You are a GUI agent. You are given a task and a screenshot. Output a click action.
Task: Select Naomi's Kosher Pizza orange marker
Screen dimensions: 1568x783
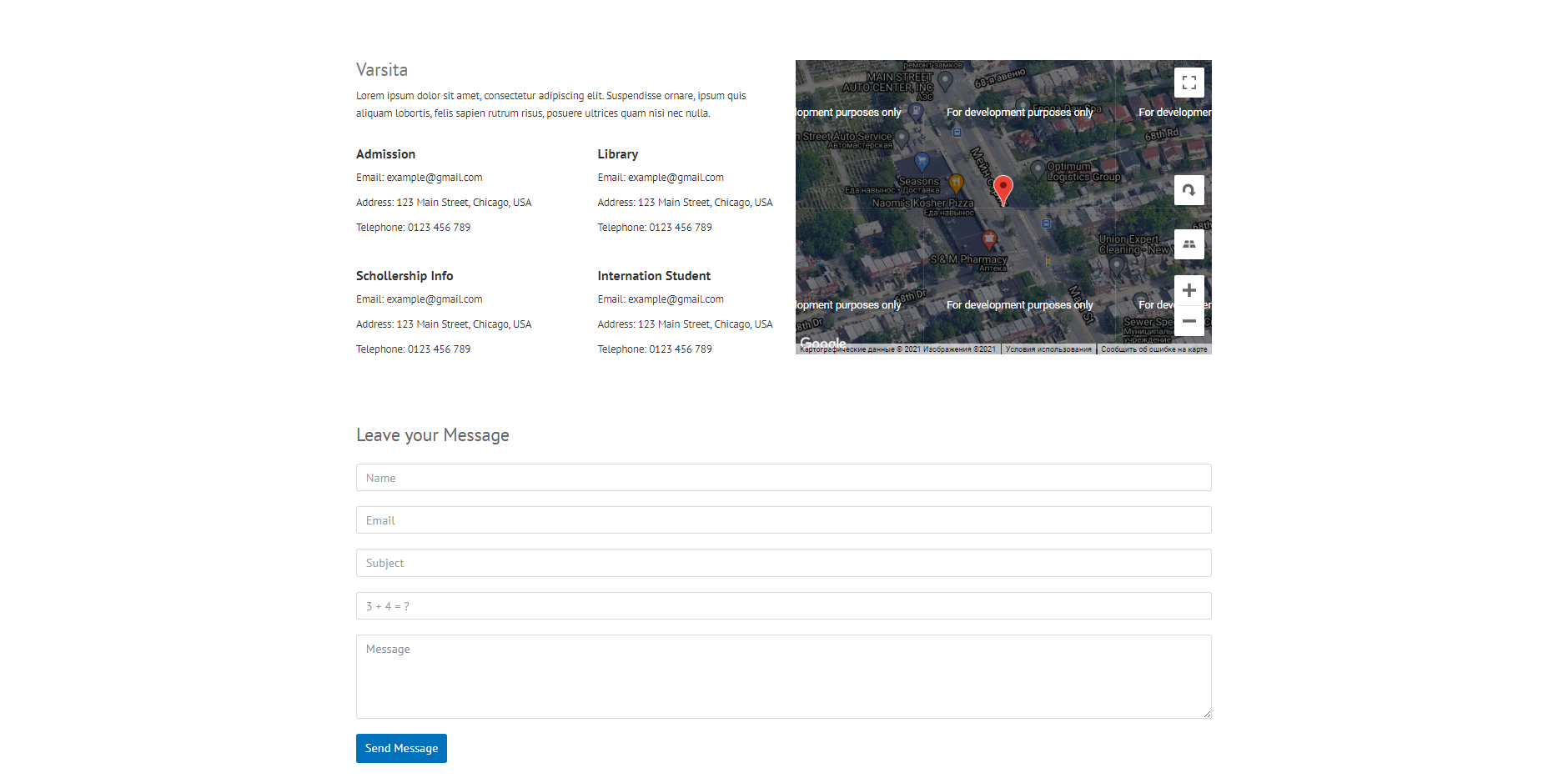(956, 183)
